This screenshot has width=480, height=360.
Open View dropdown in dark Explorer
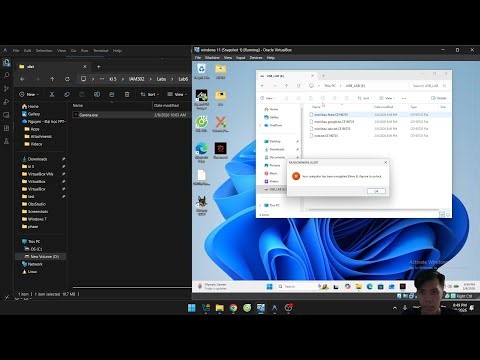point(176,94)
